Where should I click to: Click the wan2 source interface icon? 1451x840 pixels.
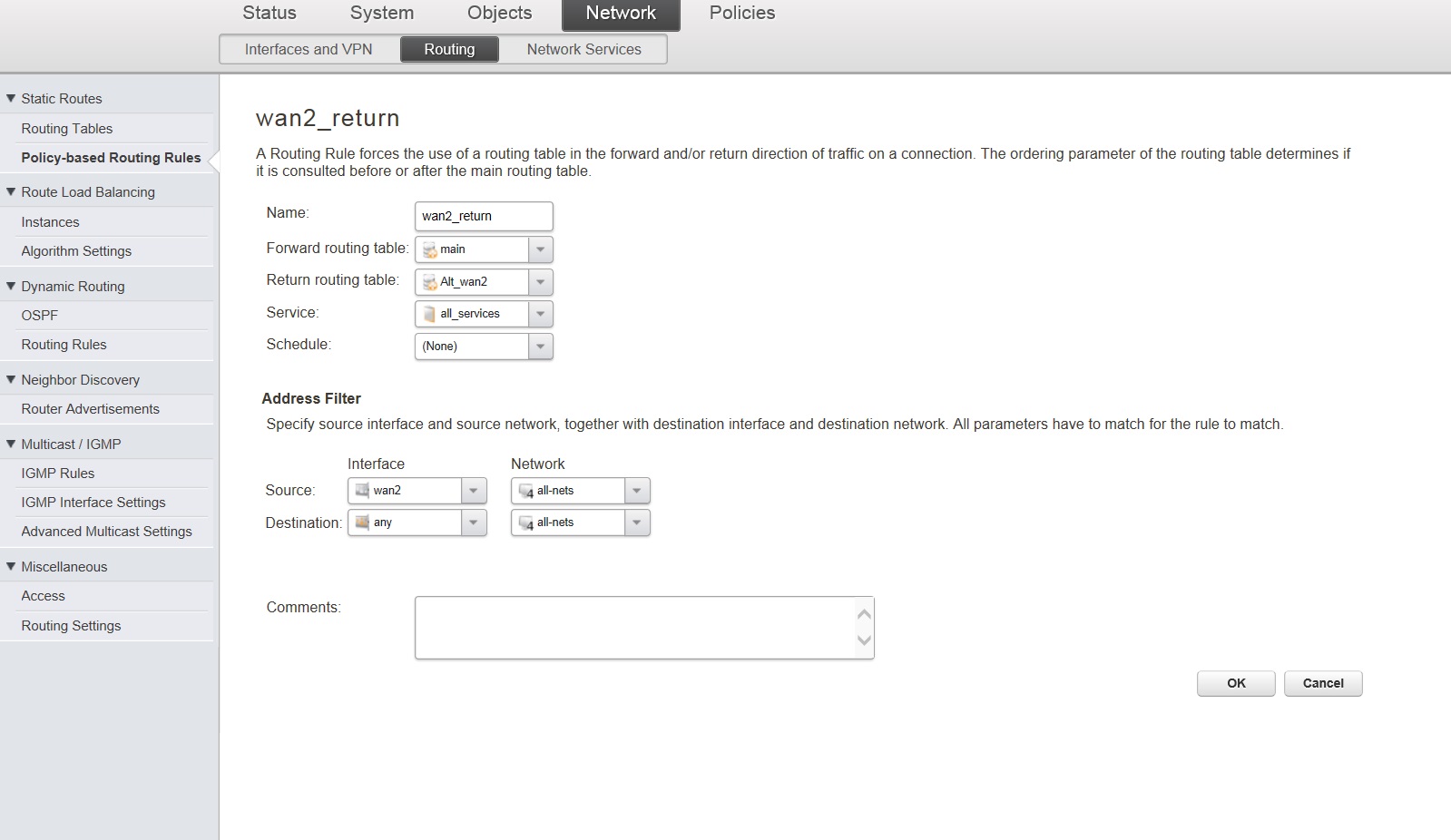pyautogui.click(x=362, y=491)
